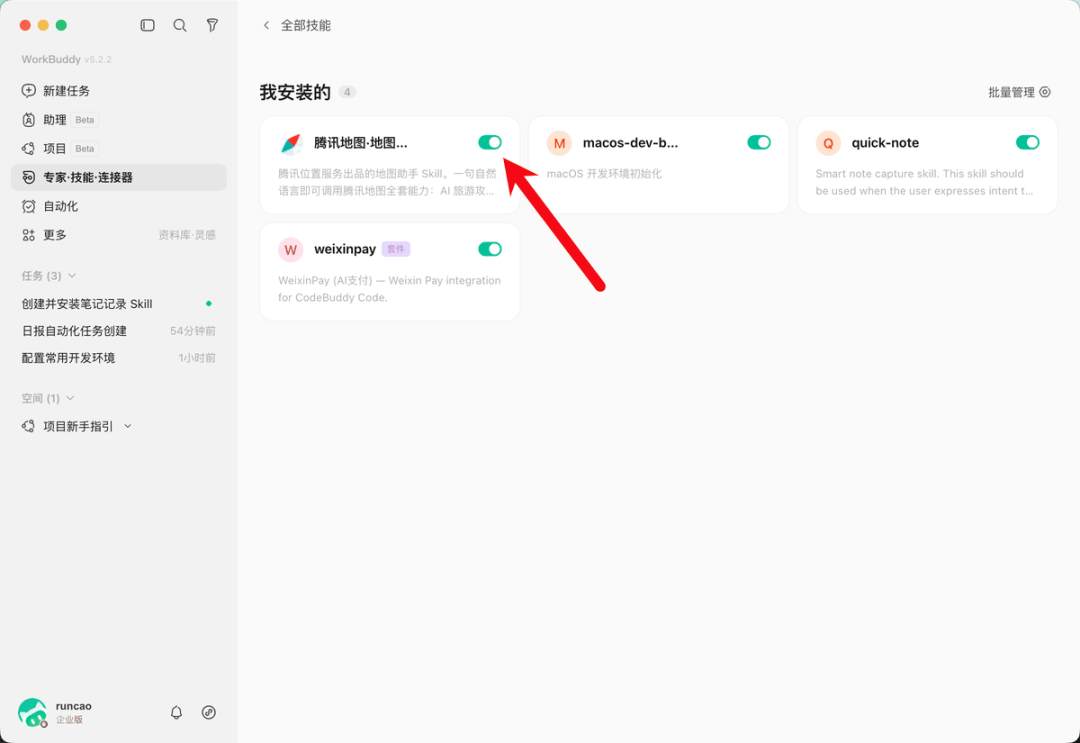Click the quick-note skill title
Viewport: 1080px width, 743px height.
(x=885, y=143)
